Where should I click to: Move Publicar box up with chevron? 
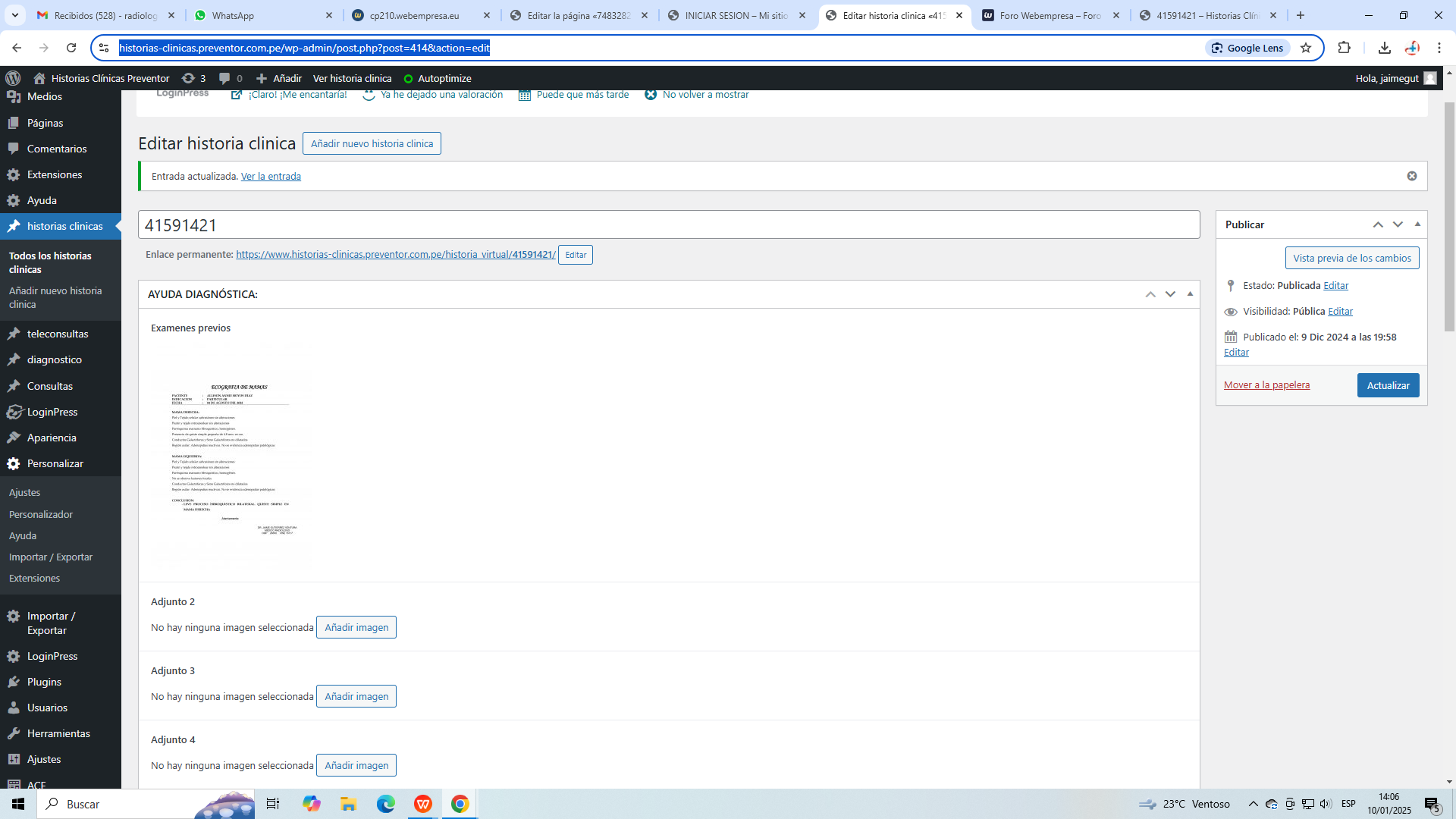(1378, 224)
